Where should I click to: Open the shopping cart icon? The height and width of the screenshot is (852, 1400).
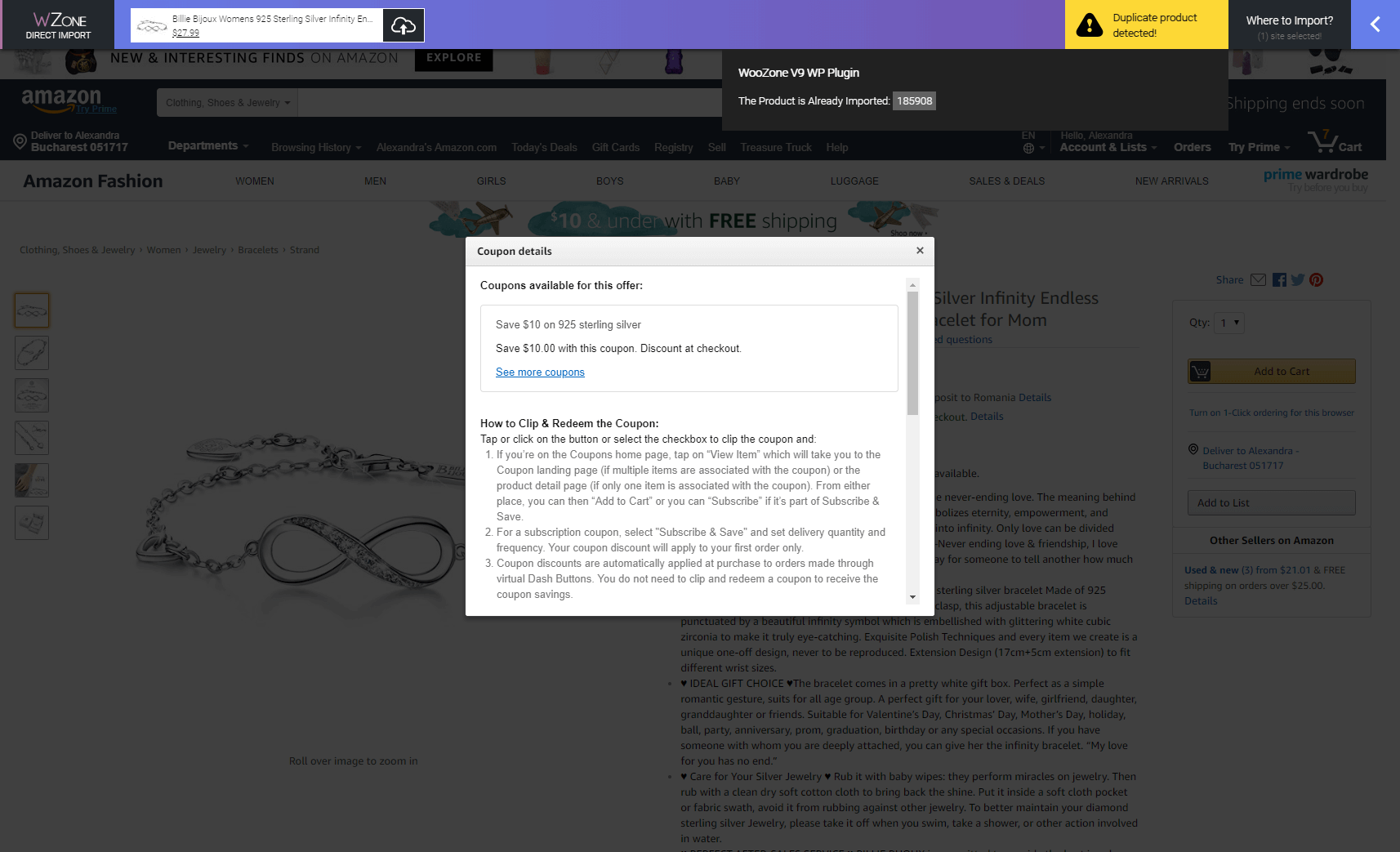click(x=1322, y=141)
